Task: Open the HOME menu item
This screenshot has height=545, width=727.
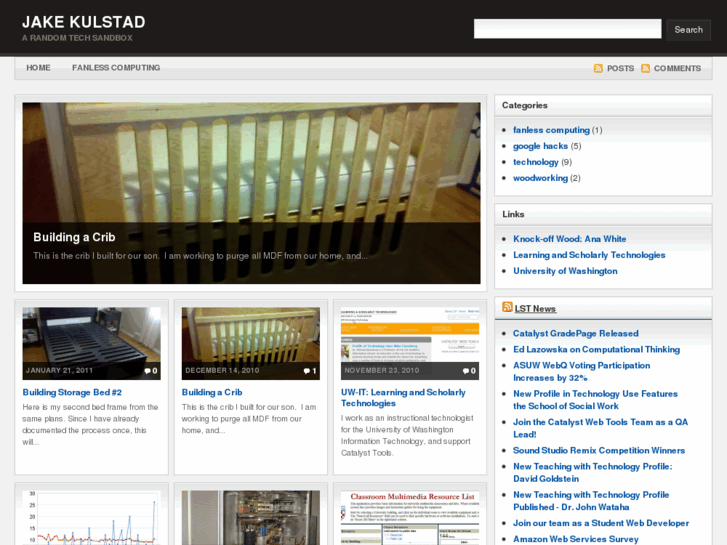Action: click(x=38, y=68)
